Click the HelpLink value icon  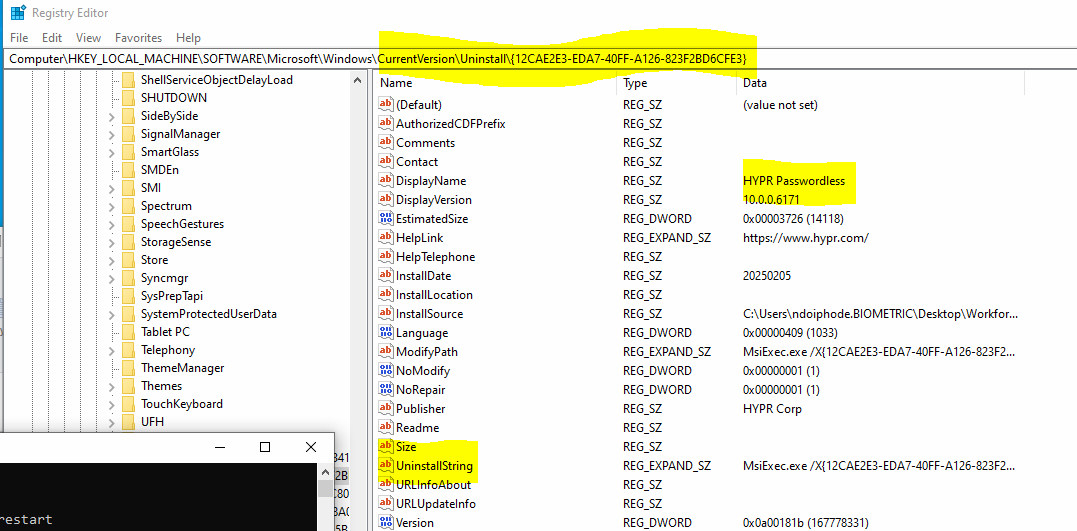pyautogui.click(x=386, y=238)
